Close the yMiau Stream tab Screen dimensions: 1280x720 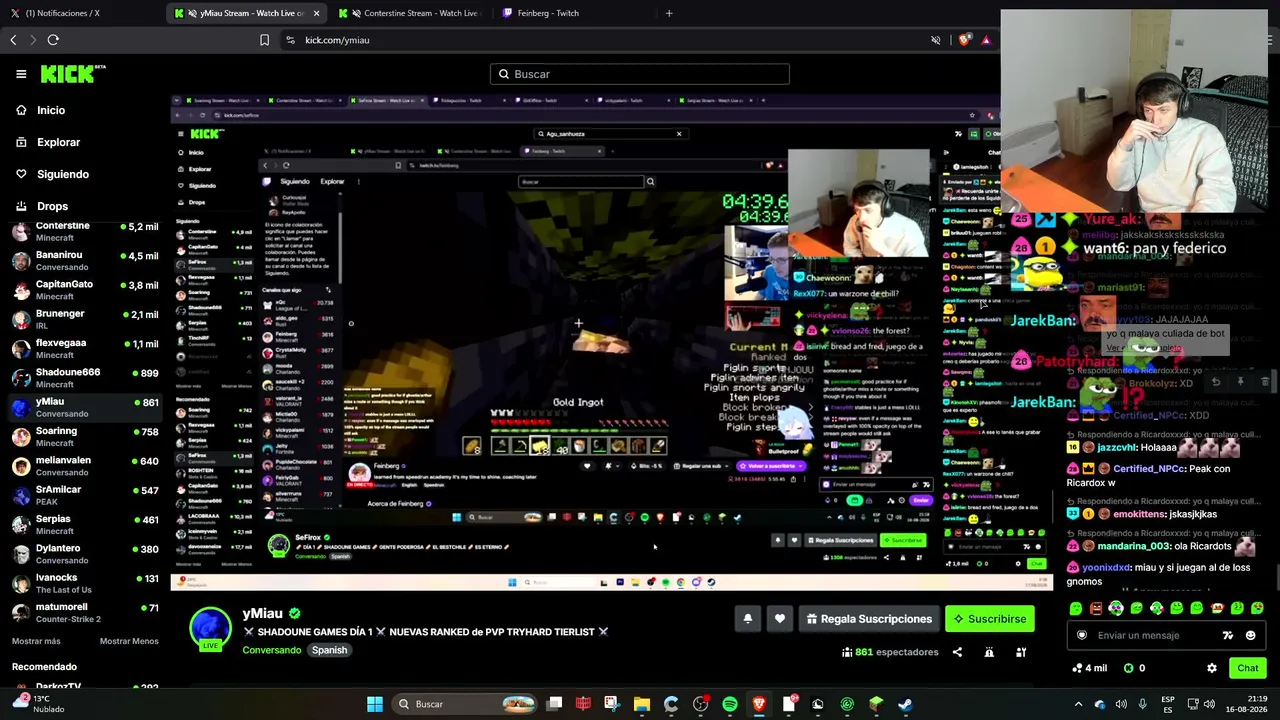pos(317,13)
